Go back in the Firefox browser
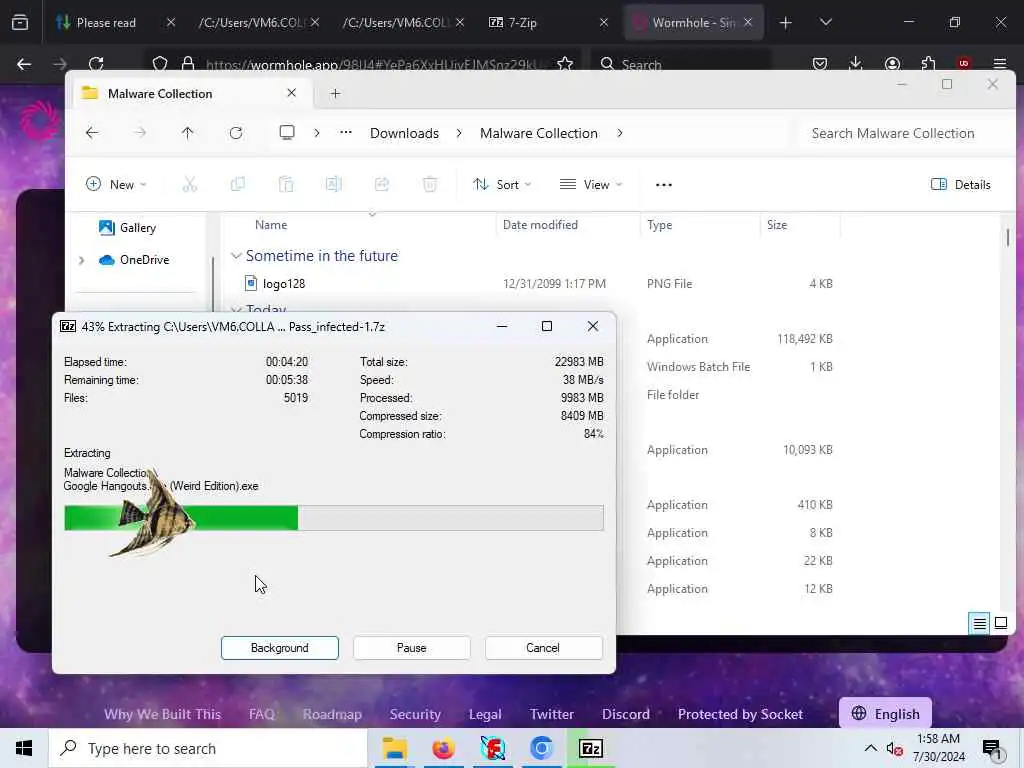This screenshot has width=1024, height=768. coord(24,64)
